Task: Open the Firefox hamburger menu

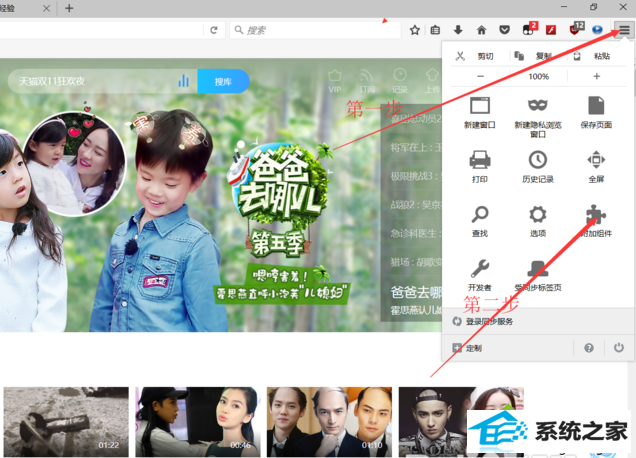Action: tap(624, 30)
